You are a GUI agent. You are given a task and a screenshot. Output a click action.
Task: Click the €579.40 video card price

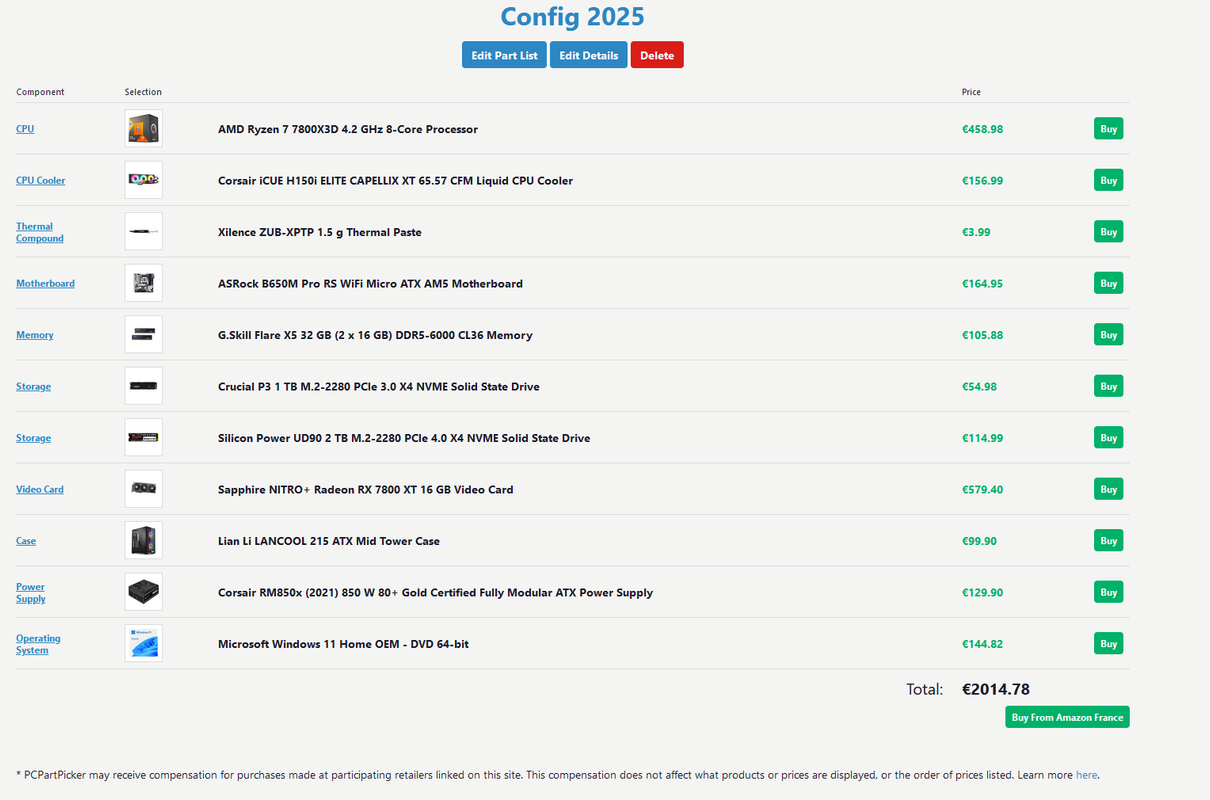983,490
